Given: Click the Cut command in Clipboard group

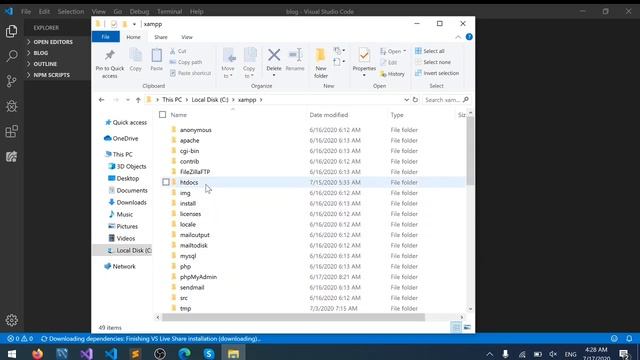Looking at the screenshot, I should (178, 51).
